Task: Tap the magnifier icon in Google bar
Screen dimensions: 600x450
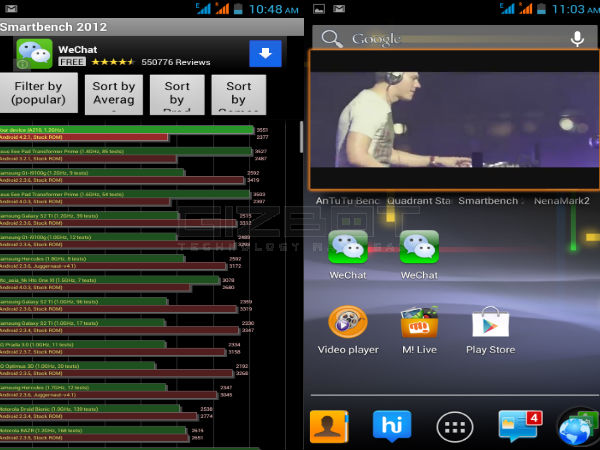Action: pyautogui.click(x=331, y=39)
